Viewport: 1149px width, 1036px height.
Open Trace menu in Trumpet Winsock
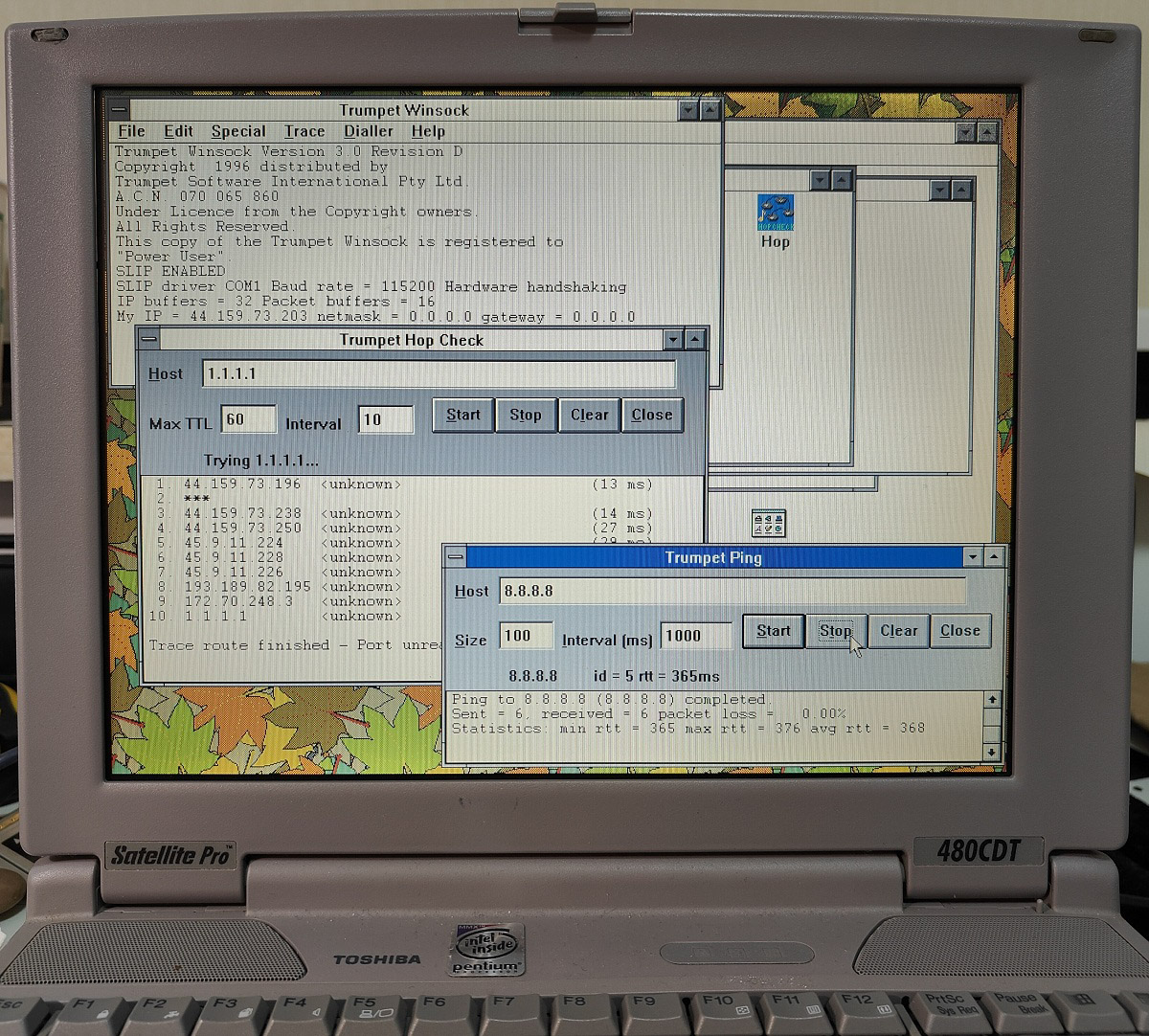coord(304,131)
